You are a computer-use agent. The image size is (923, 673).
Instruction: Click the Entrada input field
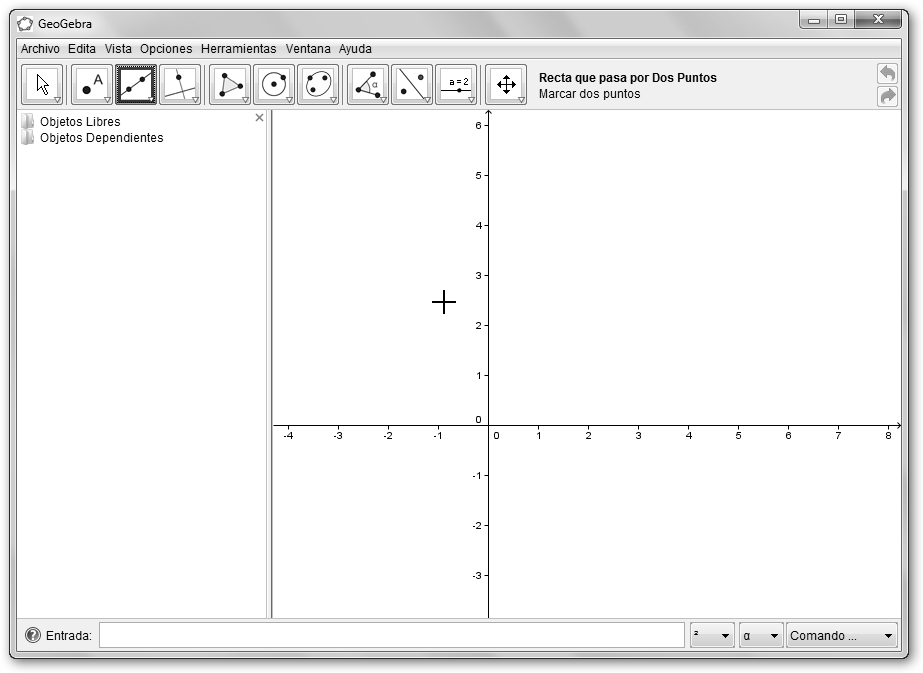[391, 636]
